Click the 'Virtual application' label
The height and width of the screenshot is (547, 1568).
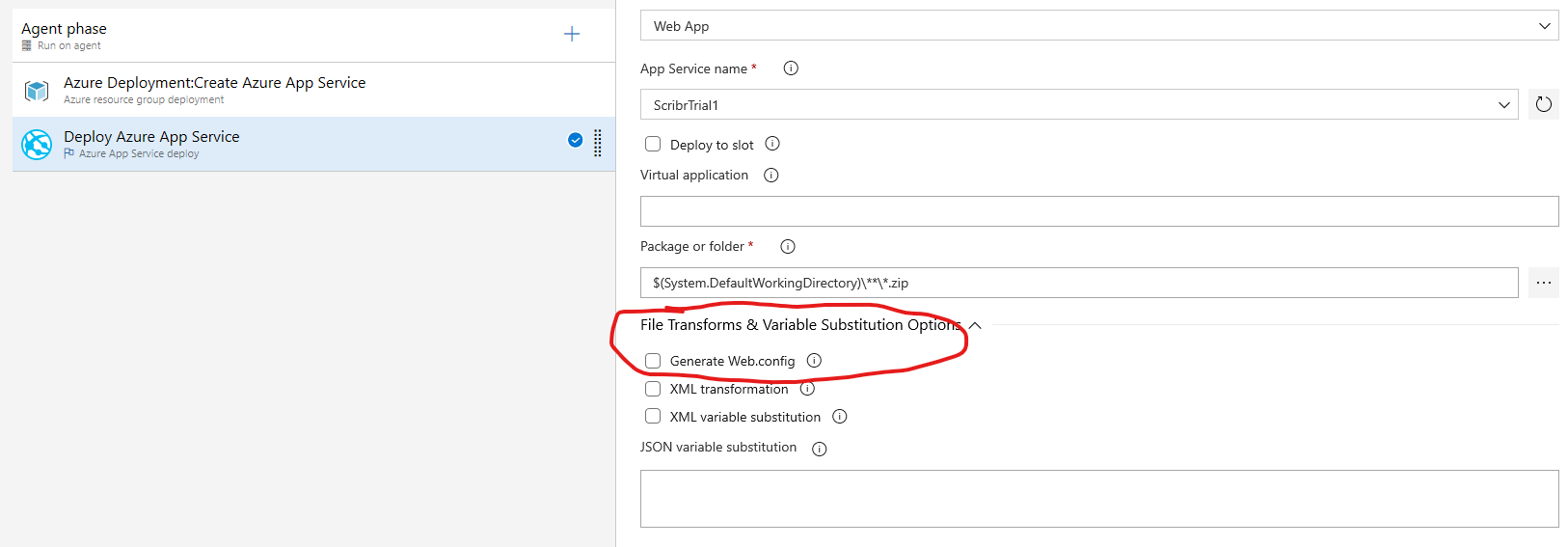(694, 176)
